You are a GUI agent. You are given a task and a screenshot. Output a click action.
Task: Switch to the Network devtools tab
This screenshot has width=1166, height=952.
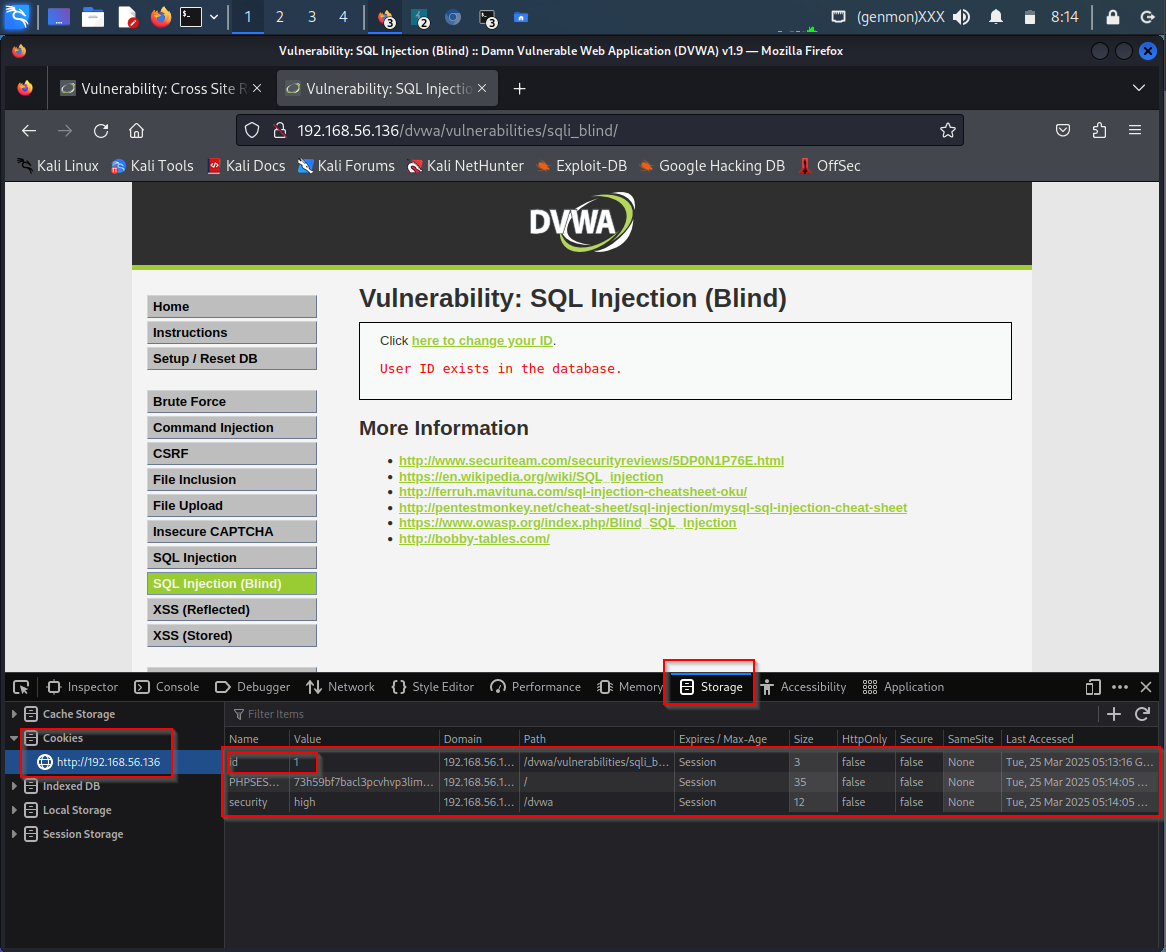[341, 687]
